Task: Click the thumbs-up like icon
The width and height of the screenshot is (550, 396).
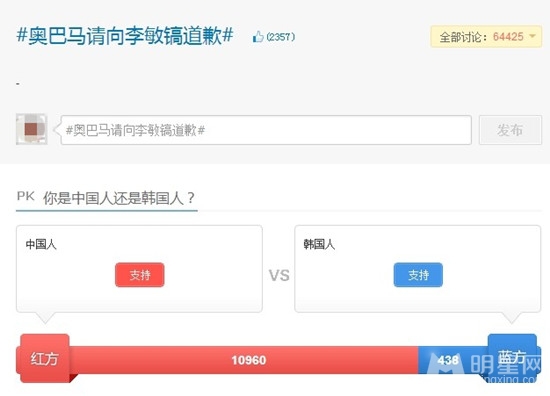Action: tap(258, 36)
